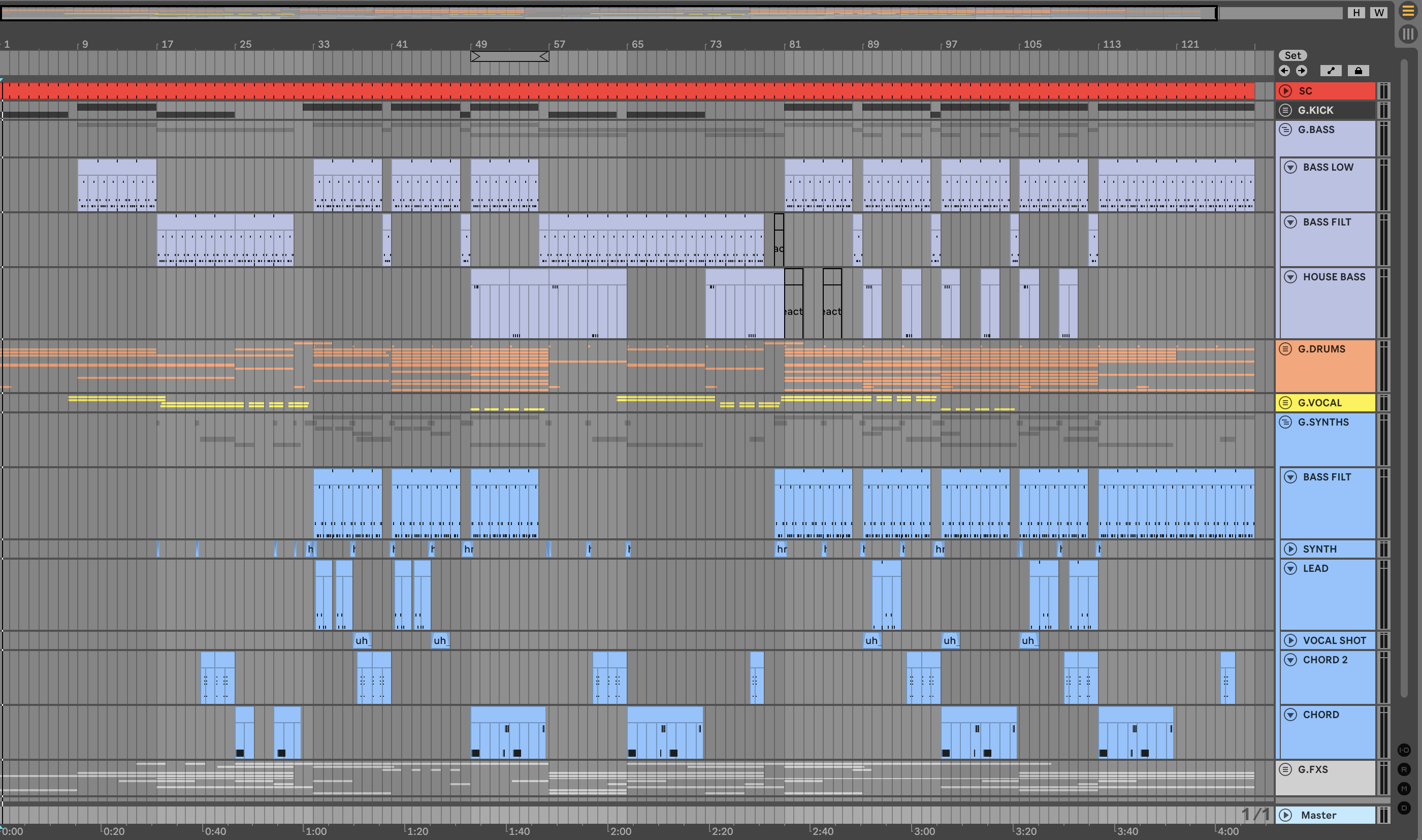
Task: Click the Master track play icon
Action: tap(1285, 815)
